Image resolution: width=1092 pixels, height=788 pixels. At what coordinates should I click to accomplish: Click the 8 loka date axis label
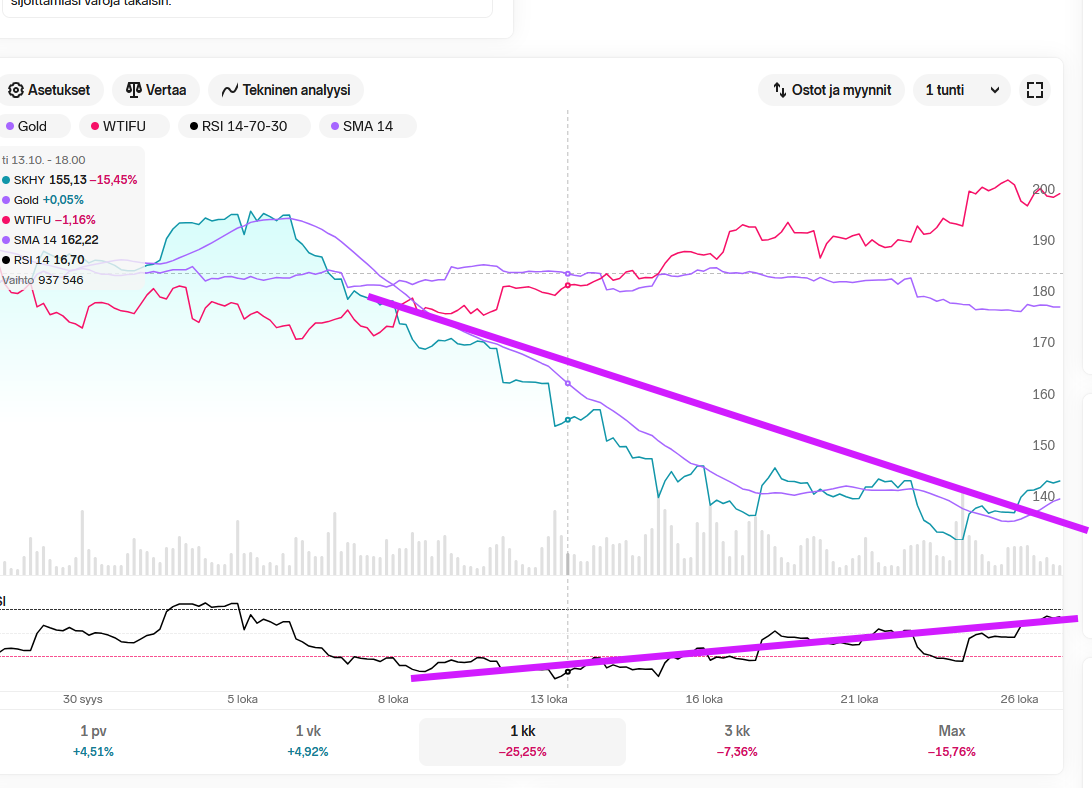point(393,699)
